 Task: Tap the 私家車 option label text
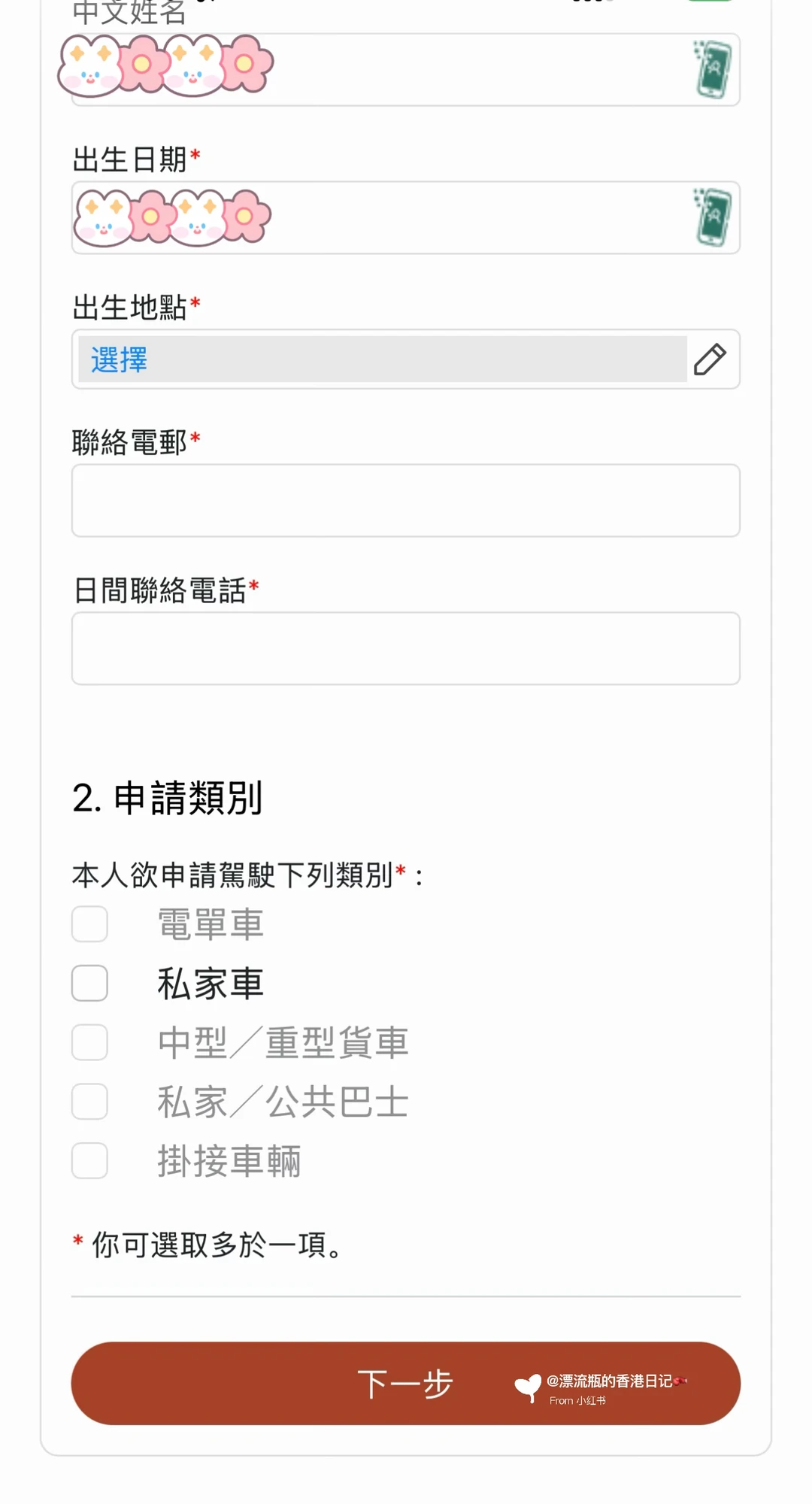coord(211,984)
